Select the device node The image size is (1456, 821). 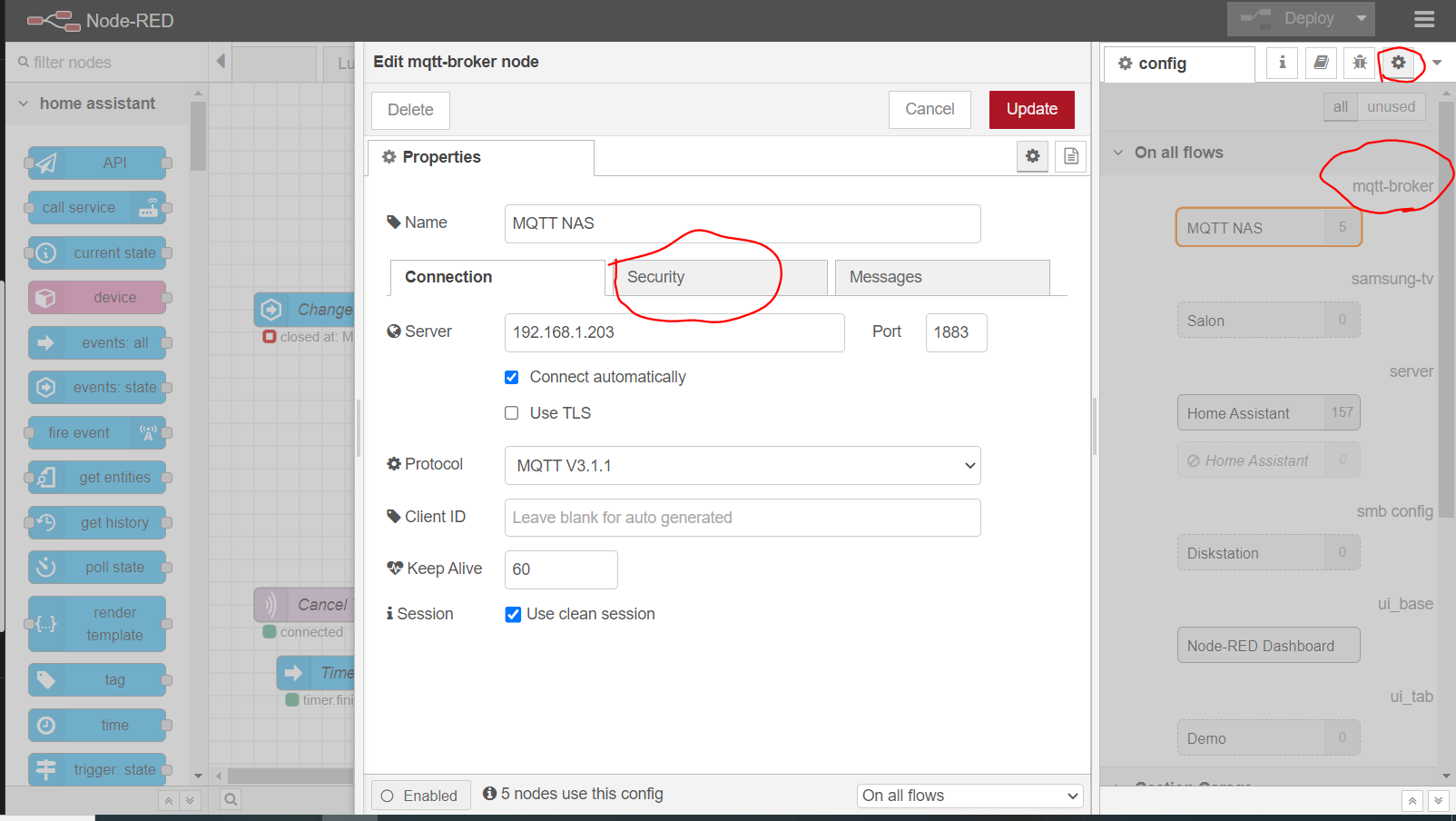pyautogui.click(x=97, y=297)
